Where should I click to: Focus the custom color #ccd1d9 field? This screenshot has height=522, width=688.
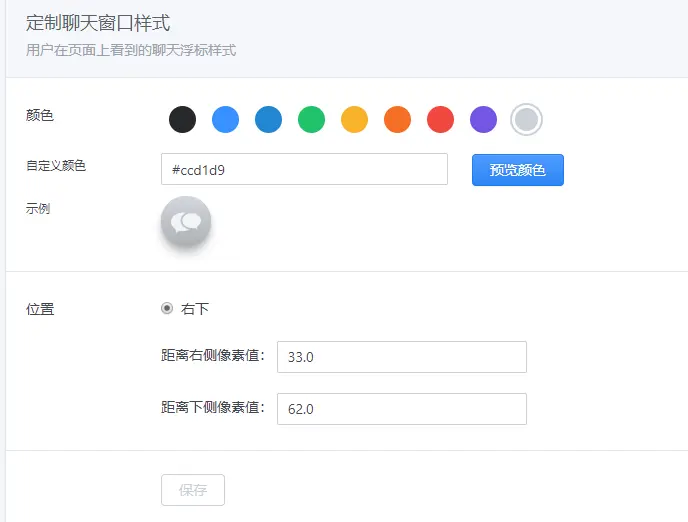304,169
